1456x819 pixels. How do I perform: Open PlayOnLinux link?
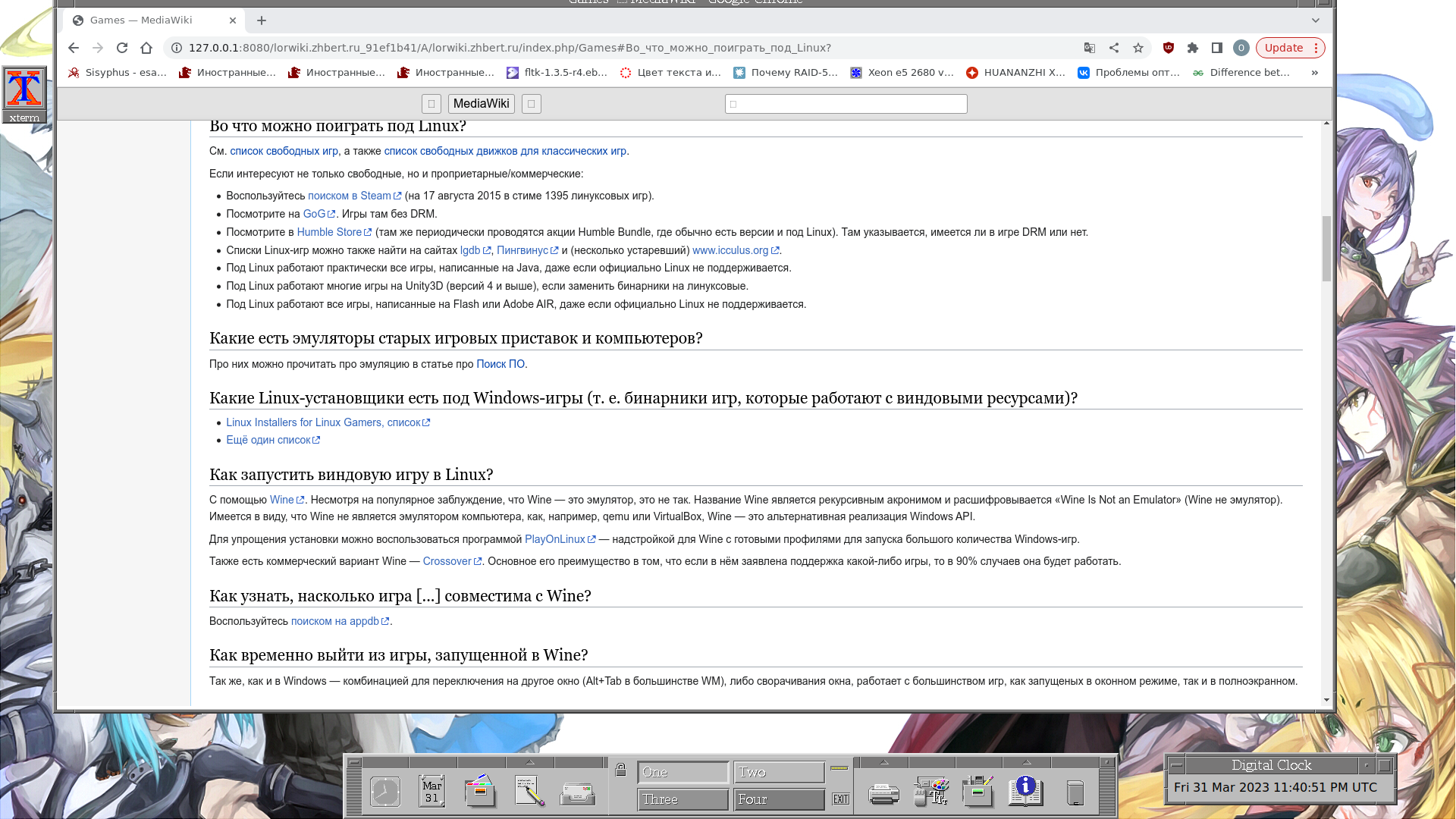[560, 539]
